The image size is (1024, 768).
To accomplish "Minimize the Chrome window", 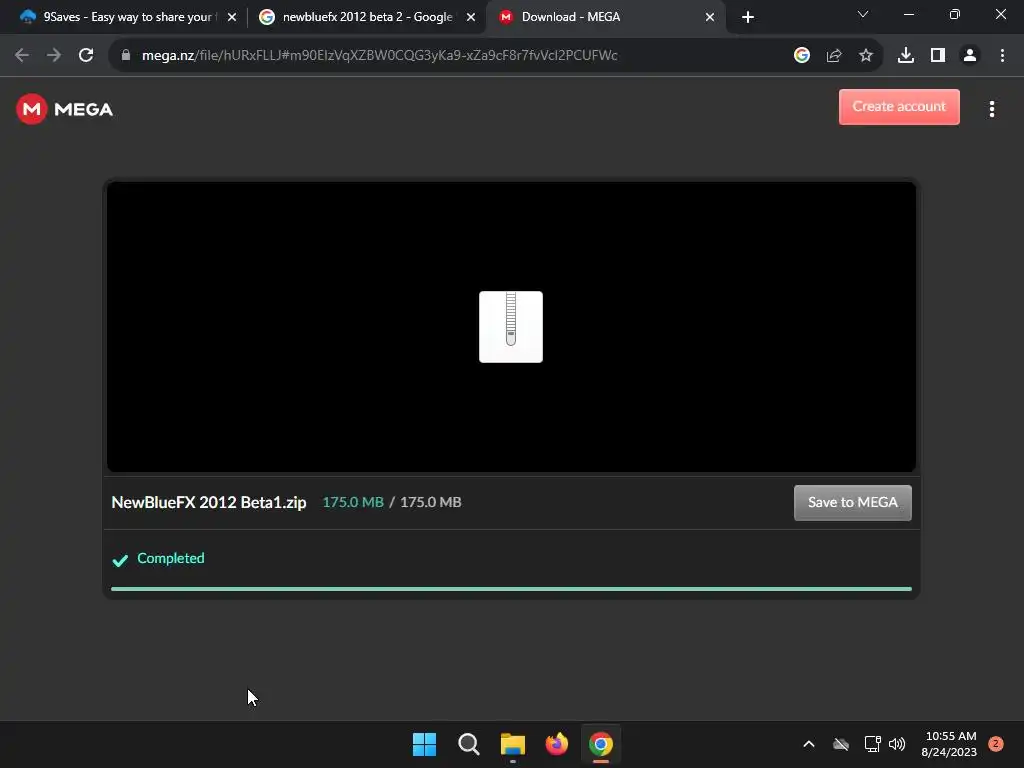I will 908,14.
